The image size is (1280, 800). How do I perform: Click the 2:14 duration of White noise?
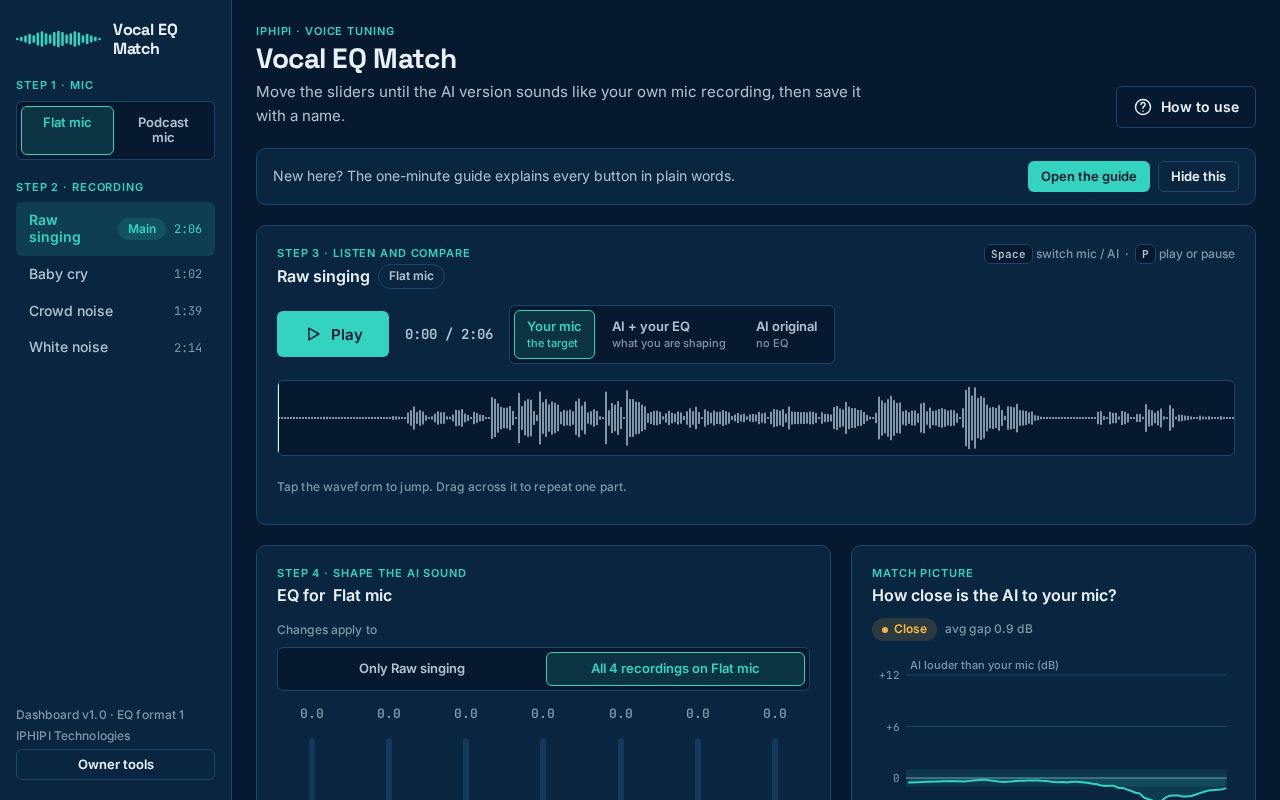tap(188, 347)
